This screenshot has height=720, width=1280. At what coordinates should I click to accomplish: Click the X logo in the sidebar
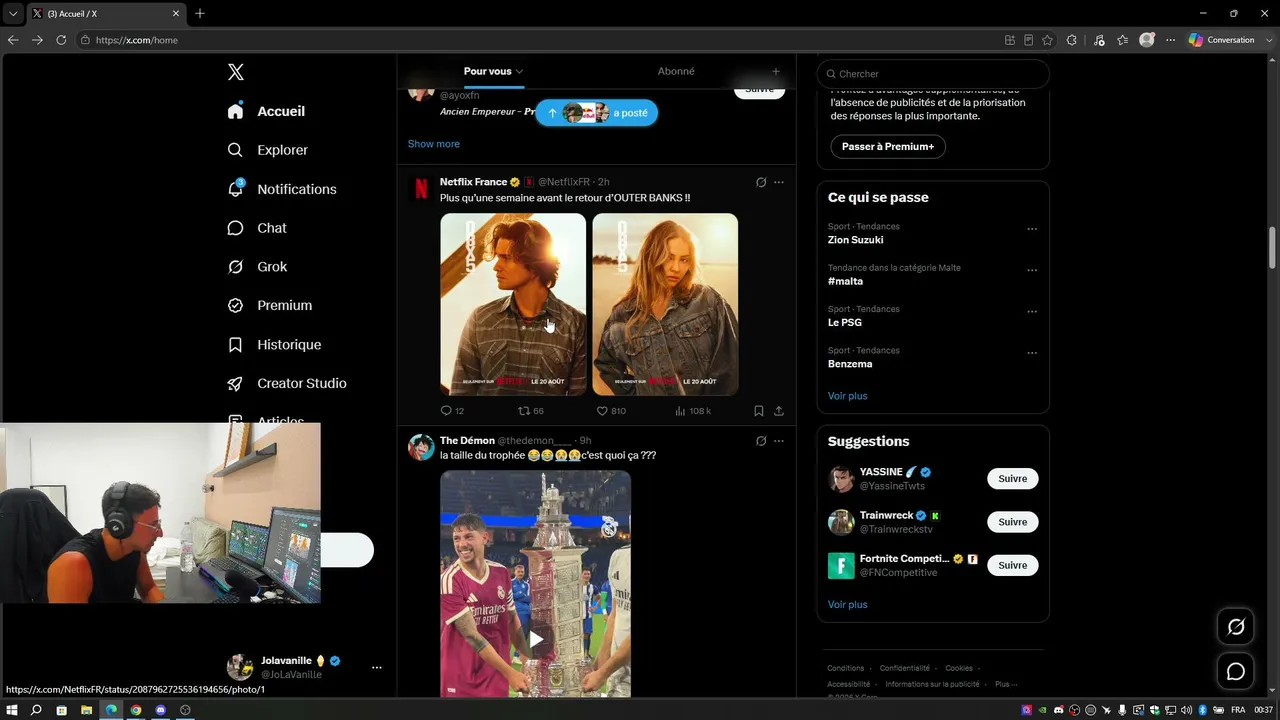point(236,72)
